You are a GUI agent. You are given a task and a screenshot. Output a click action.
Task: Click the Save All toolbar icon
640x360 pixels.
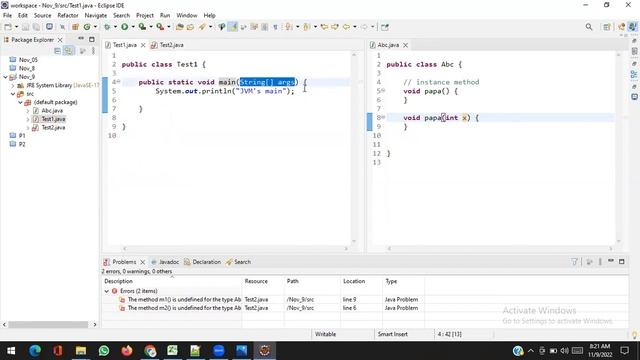tap(36, 27)
